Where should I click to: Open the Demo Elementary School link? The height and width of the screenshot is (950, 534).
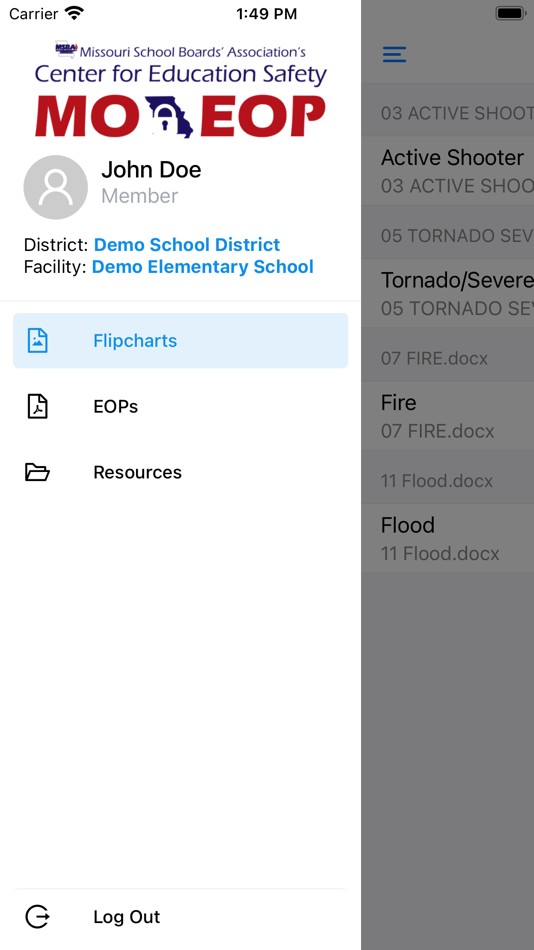tap(202, 267)
